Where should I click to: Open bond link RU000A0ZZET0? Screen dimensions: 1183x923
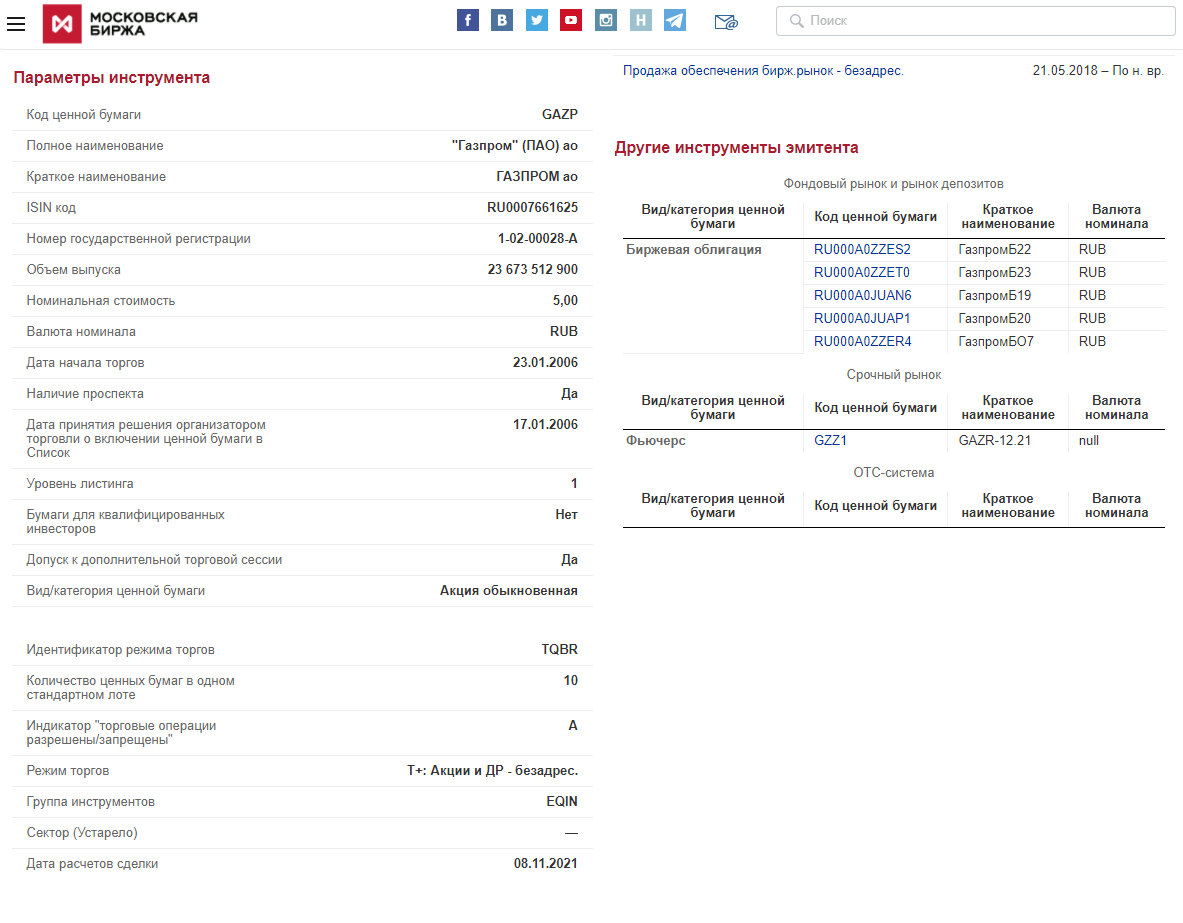[862, 272]
